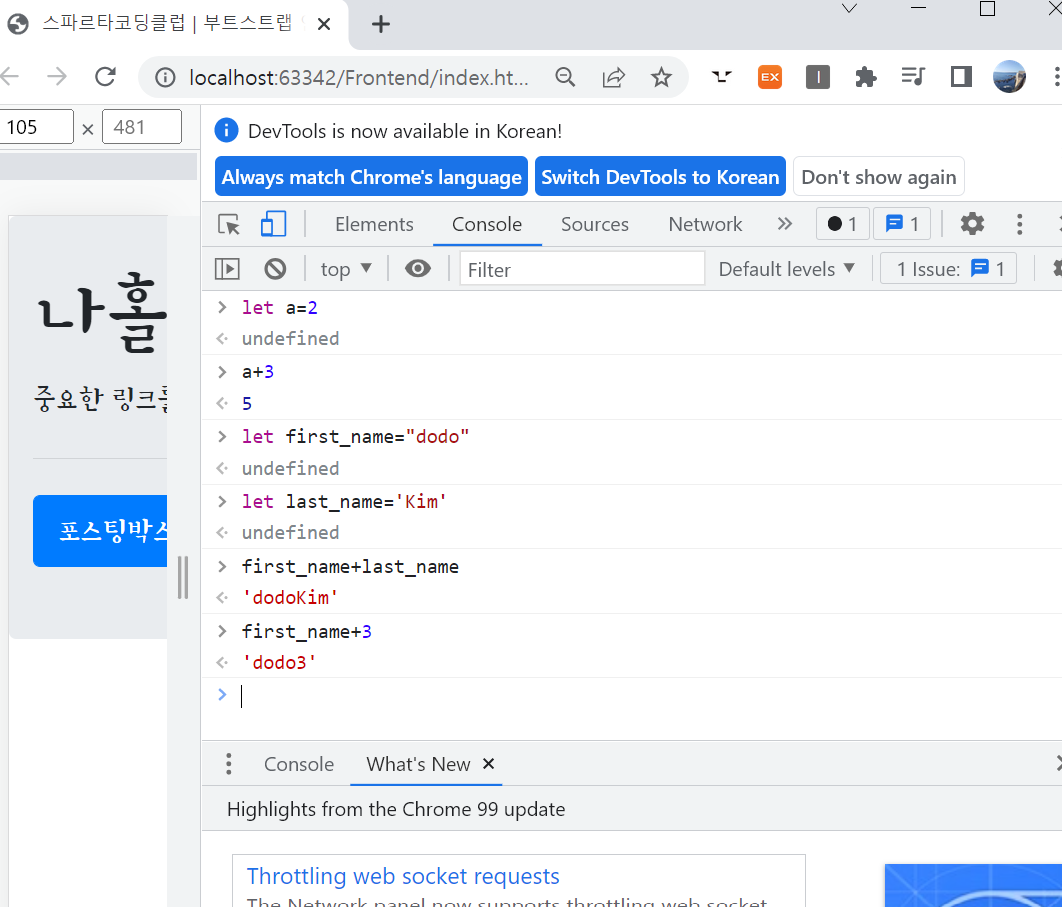Open the DevTools three-dot customize menu
This screenshot has width=1062, height=907.
pyautogui.click(x=1019, y=224)
